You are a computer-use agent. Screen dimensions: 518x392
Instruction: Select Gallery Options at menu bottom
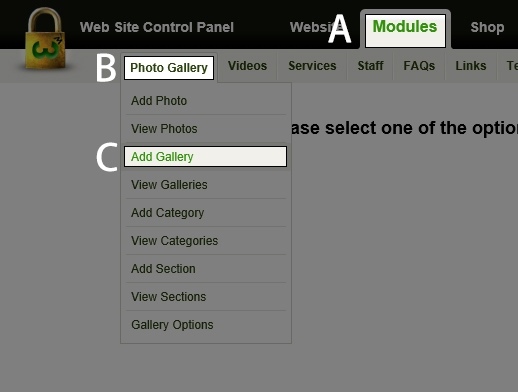click(x=206, y=325)
